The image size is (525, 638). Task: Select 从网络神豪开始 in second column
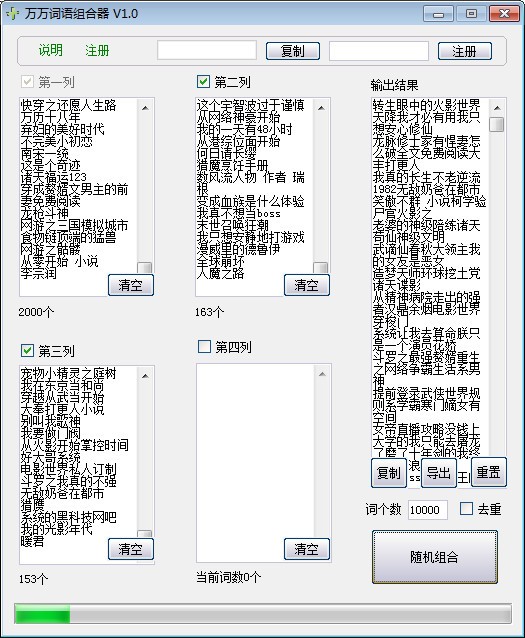click(x=238, y=118)
